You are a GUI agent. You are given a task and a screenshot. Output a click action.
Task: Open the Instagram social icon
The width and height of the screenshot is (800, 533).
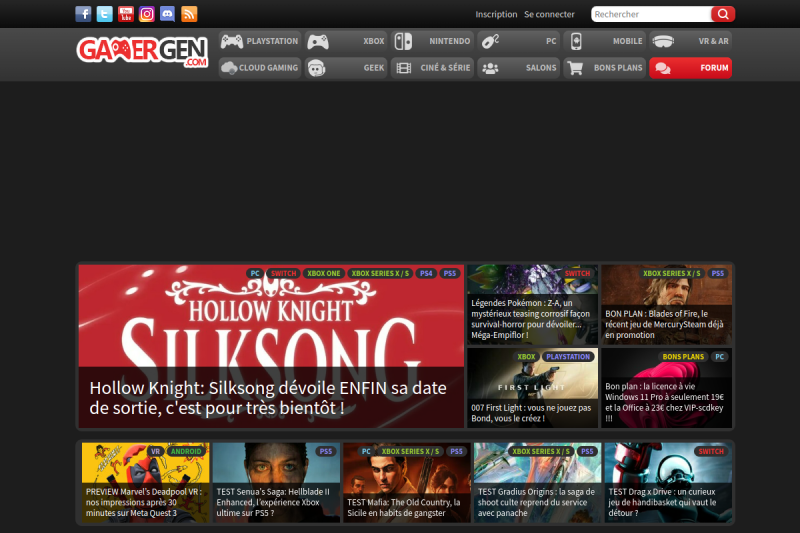point(147,14)
